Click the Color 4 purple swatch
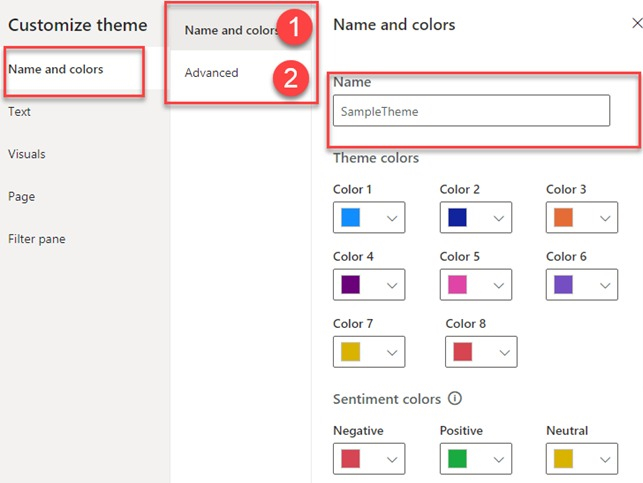Image resolution: width=643 pixels, height=483 pixels. coord(351,285)
